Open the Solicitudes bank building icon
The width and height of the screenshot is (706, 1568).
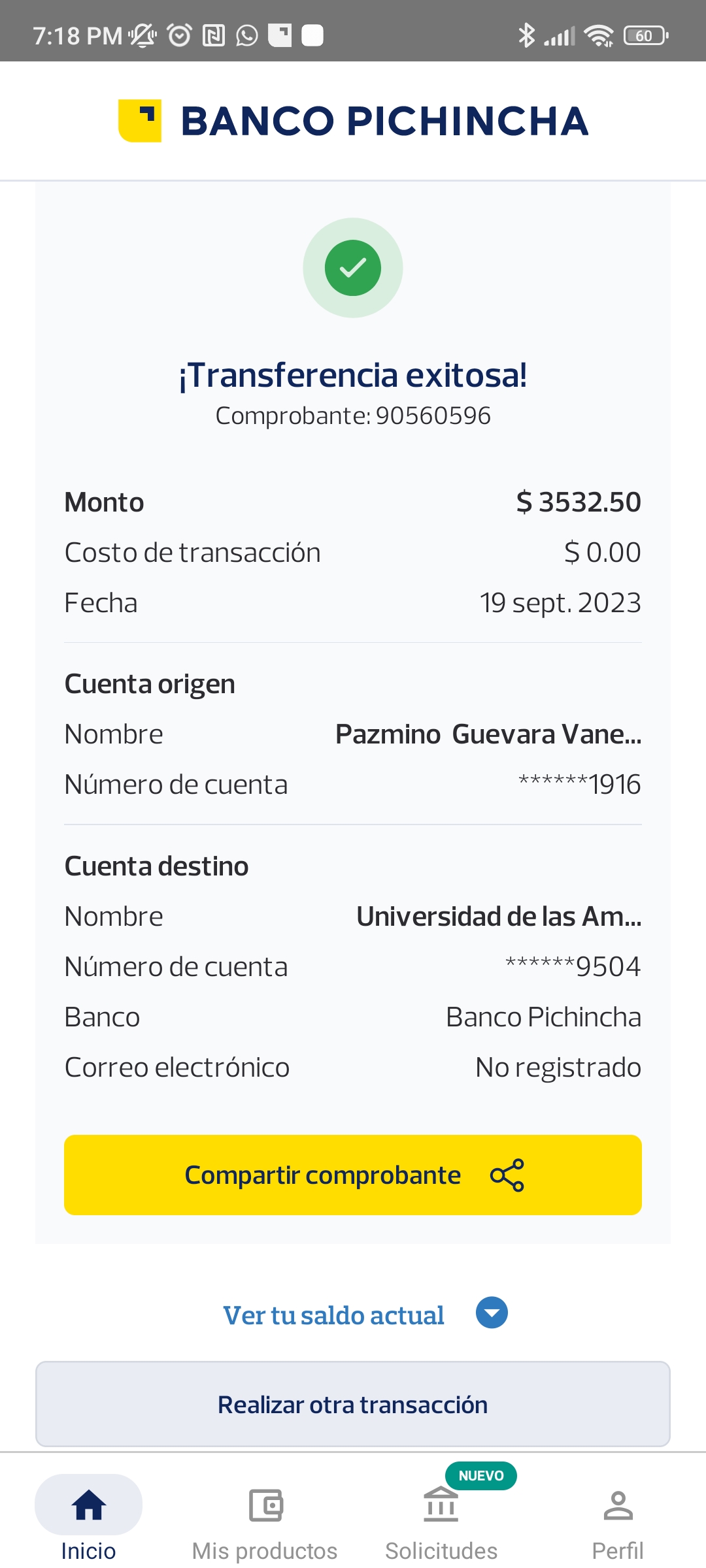(441, 1505)
